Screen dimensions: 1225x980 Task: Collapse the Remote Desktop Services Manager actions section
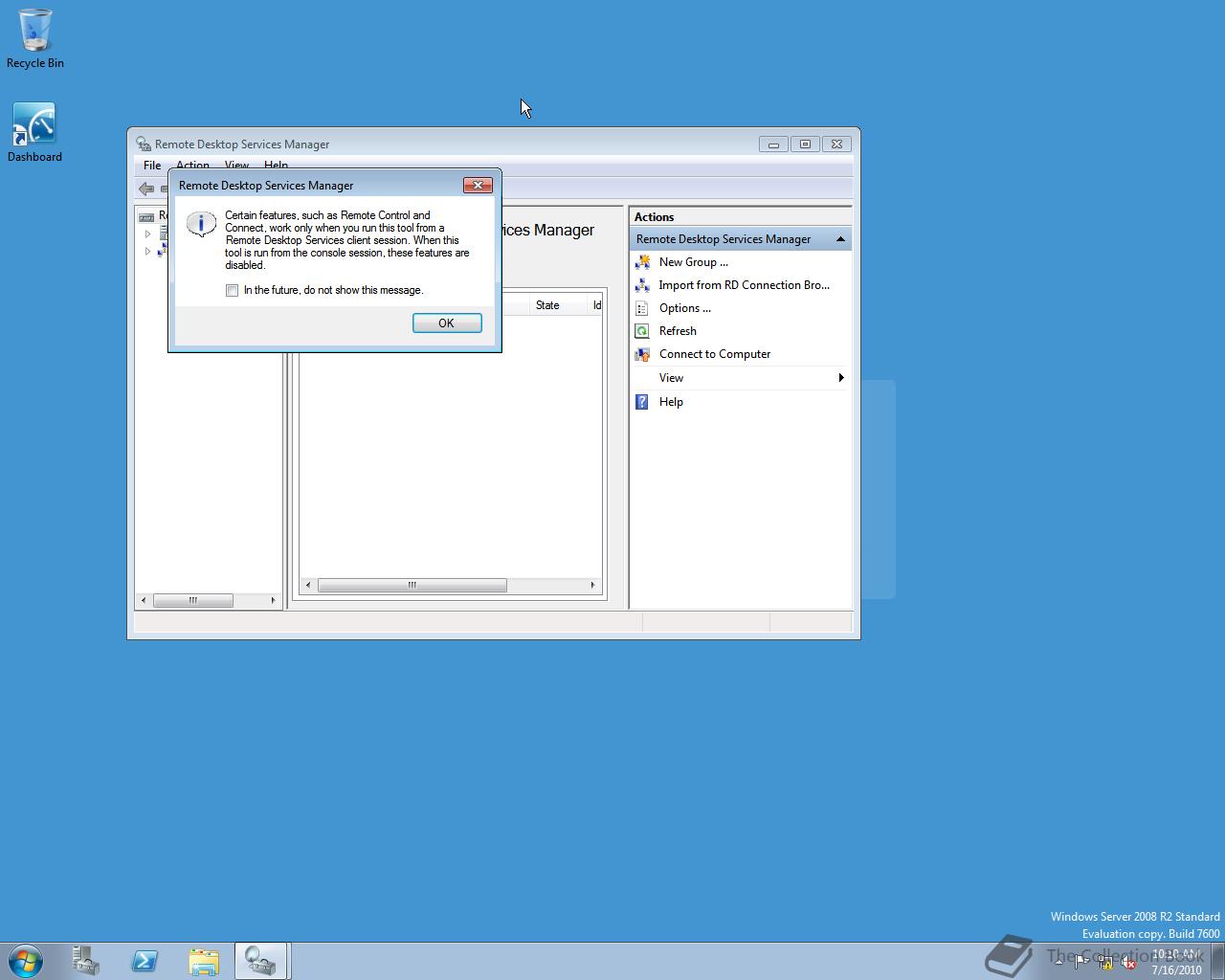click(x=840, y=239)
